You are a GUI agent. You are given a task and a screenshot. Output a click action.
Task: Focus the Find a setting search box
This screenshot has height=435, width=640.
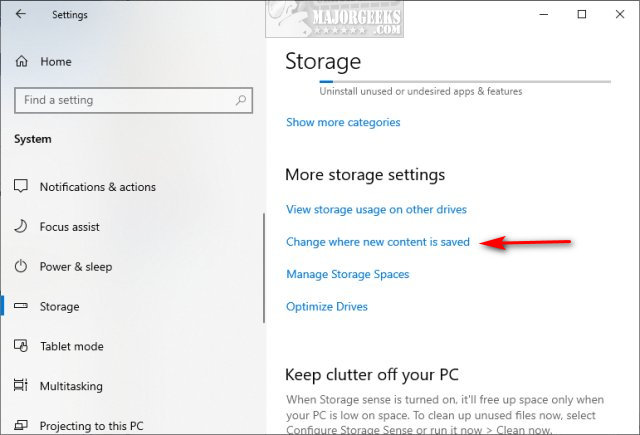(125, 100)
